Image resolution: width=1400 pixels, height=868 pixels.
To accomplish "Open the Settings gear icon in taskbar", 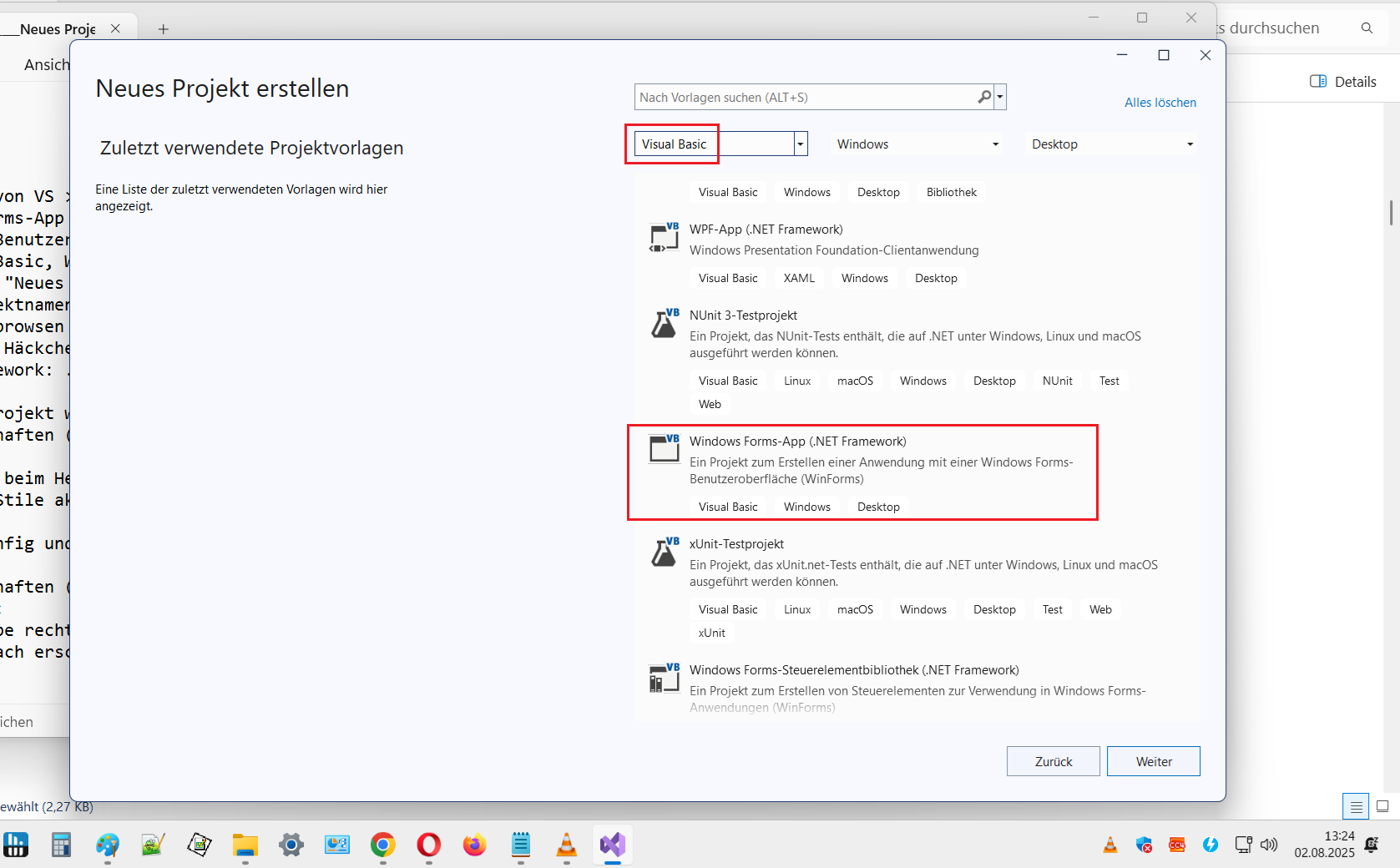I will (x=291, y=845).
